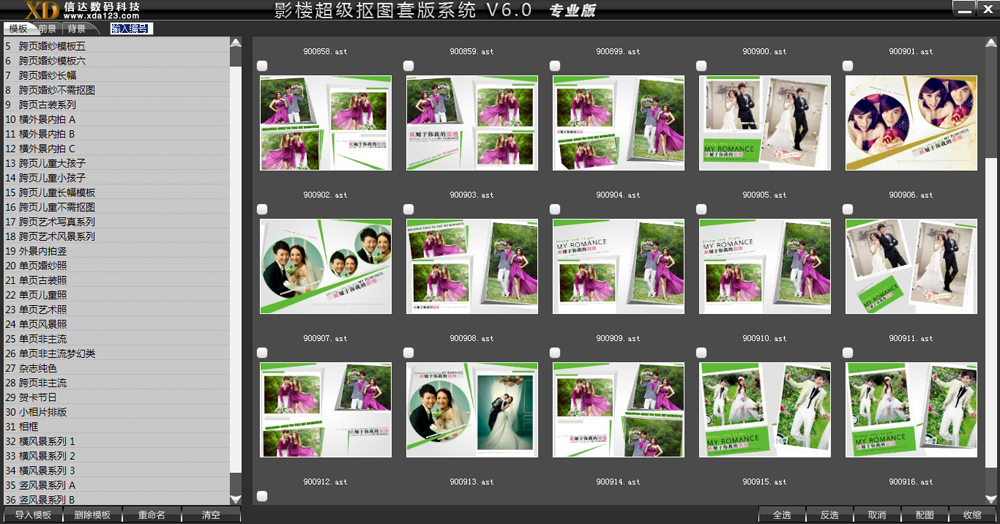This screenshot has width=1000, height=524.
Task: Tick the checkbox for 900859.ast
Action: 409,66
